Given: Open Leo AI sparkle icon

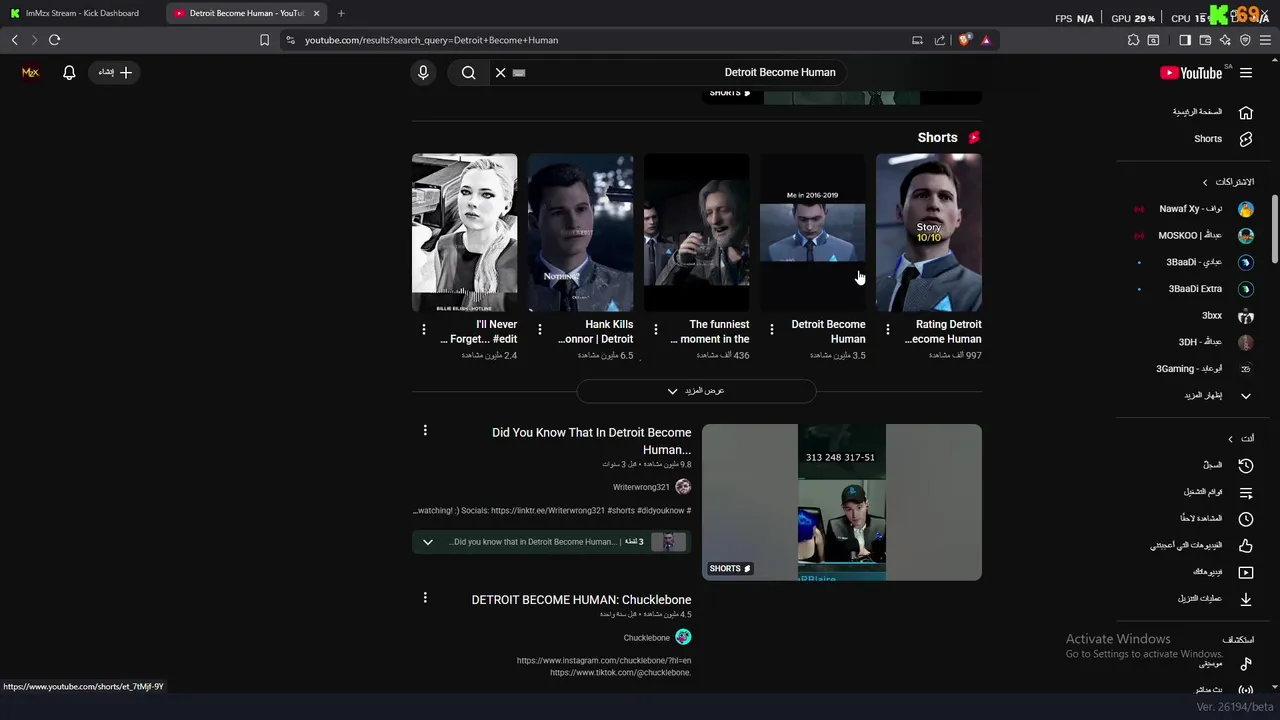Looking at the screenshot, I should coord(1225,40).
